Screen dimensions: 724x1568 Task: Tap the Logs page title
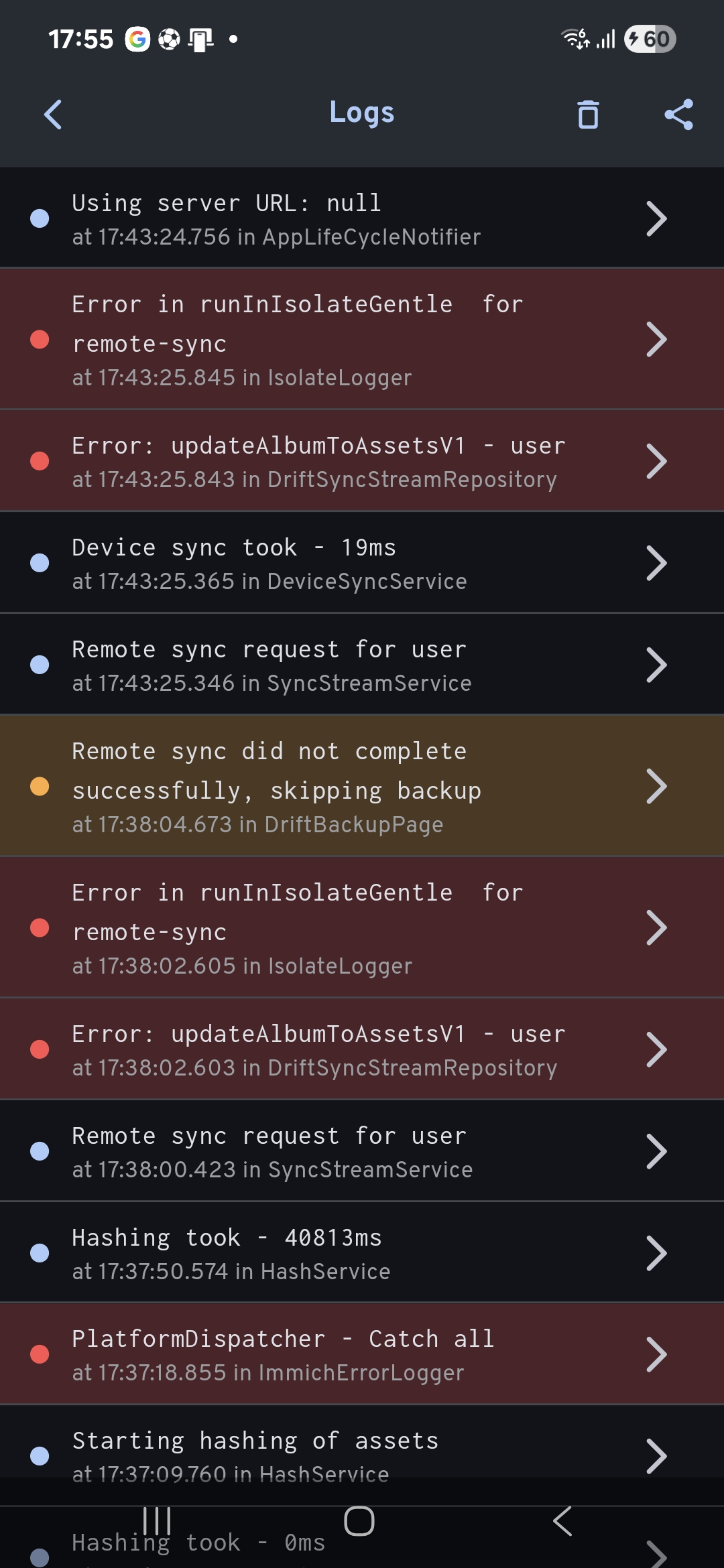[362, 113]
